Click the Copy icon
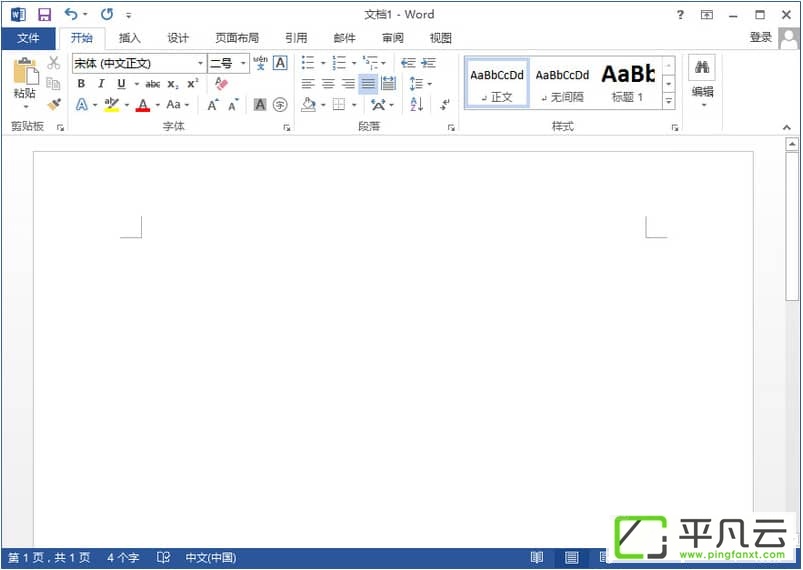This screenshot has height=570, width=803. coord(53,83)
